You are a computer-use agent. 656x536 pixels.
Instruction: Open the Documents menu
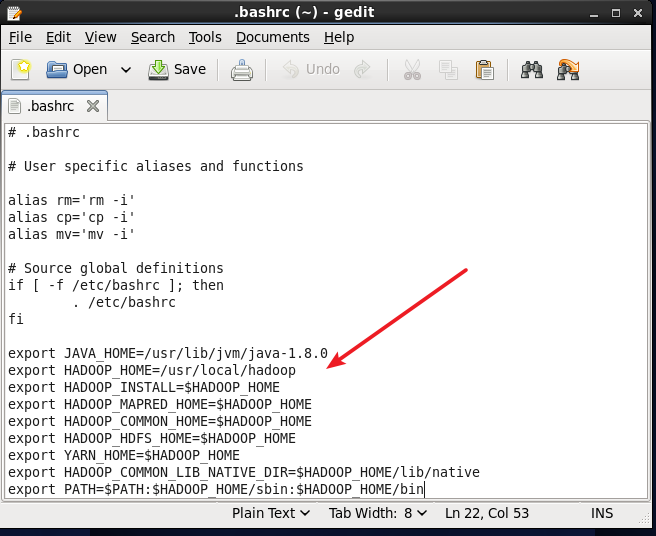273,37
